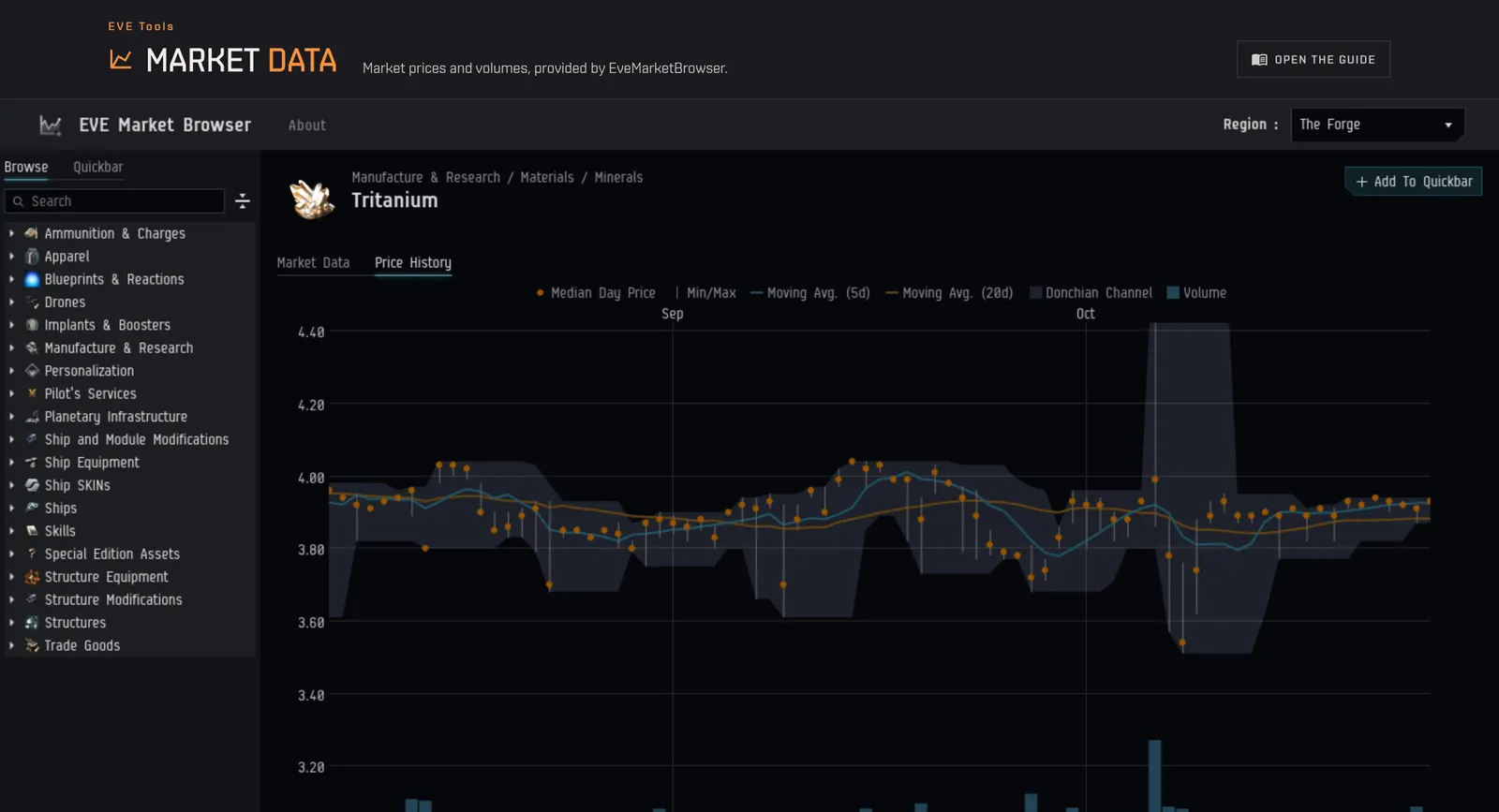Open the About link

307,125
